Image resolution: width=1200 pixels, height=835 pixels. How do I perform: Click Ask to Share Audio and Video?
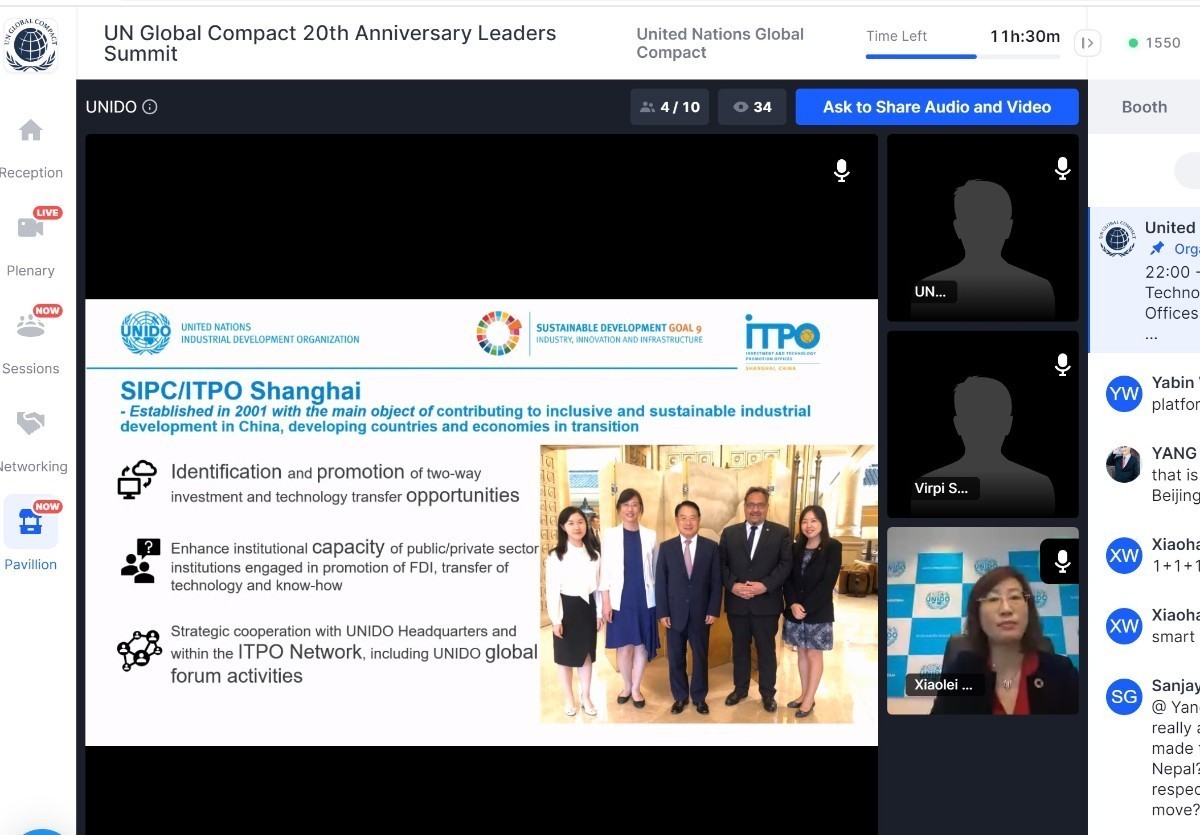click(937, 107)
